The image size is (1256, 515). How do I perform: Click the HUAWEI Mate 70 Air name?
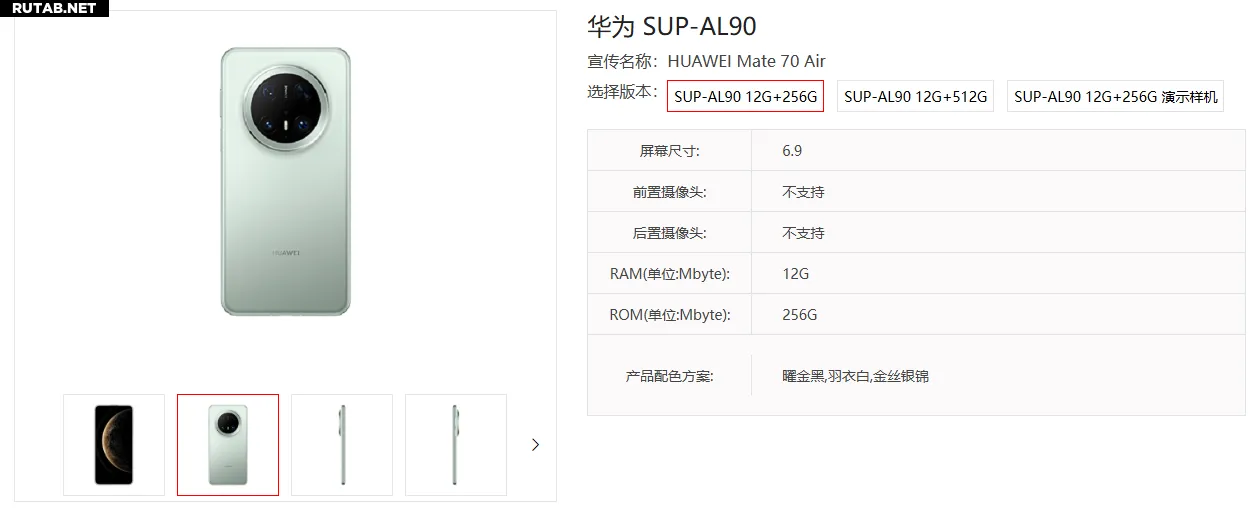coord(746,61)
